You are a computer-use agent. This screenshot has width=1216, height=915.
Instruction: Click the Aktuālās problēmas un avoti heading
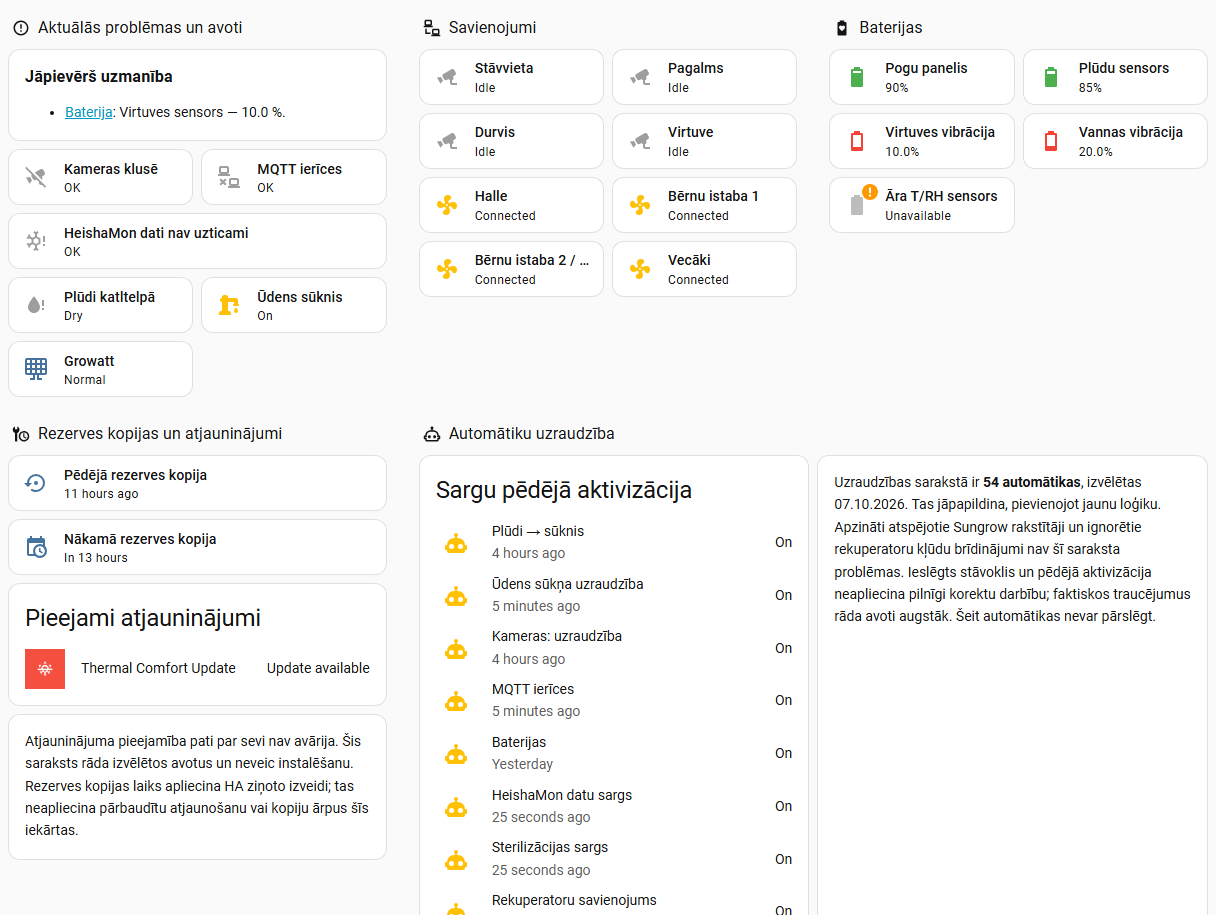tap(140, 28)
